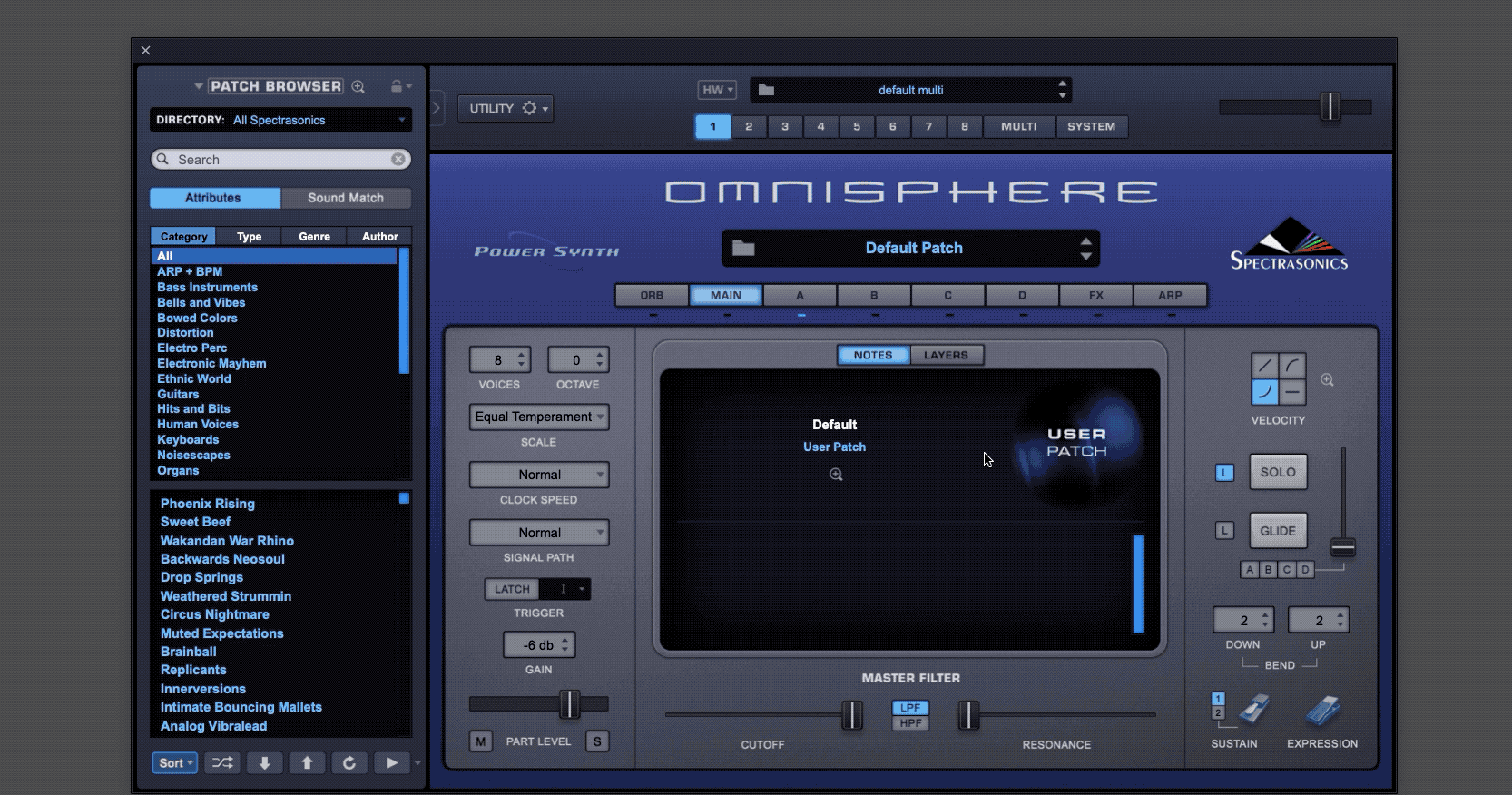This screenshot has width=1512, height=795.
Task: Open the Signal Path Normal dropdown
Action: [538, 533]
